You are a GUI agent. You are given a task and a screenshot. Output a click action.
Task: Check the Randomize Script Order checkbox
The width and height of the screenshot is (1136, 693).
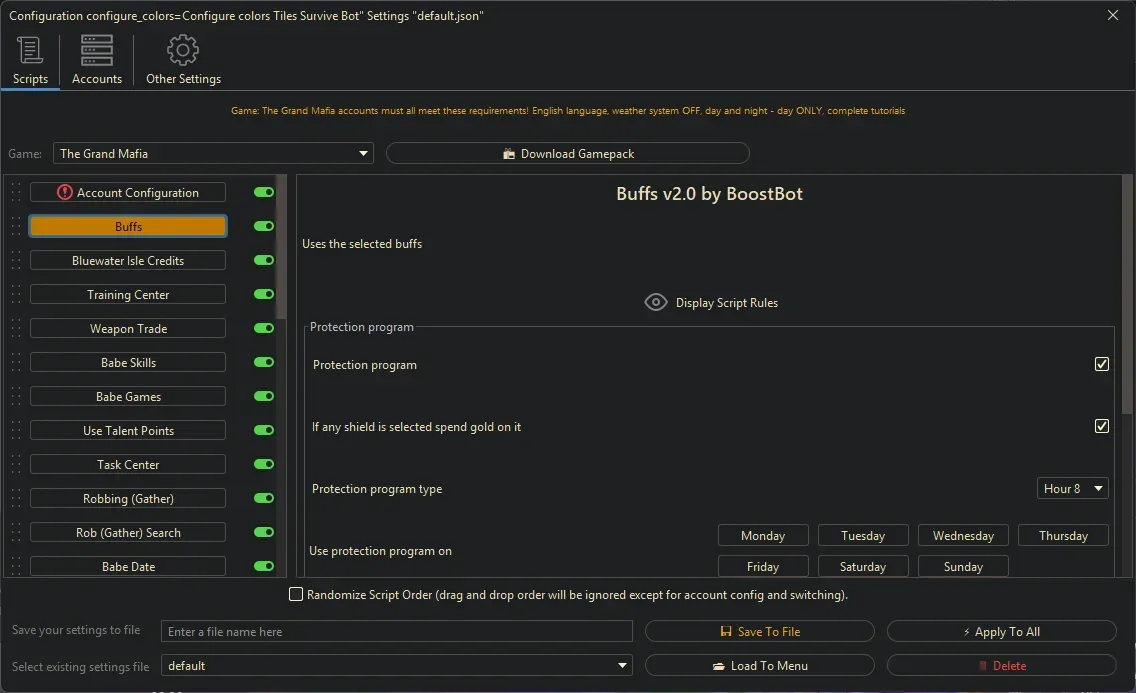(x=296, y=595)
